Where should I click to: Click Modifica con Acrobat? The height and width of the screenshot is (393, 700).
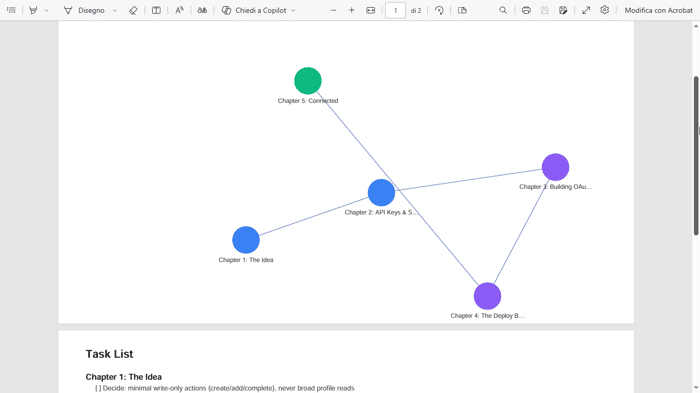(658, 10)
